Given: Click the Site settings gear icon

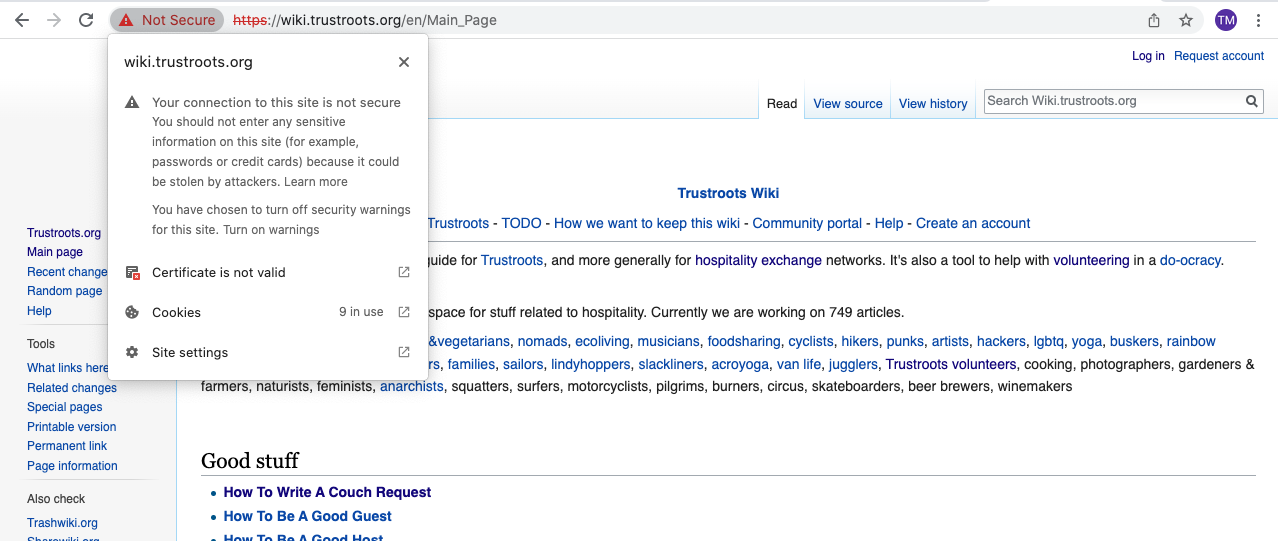Looking at the screenshot, I should coord(132,352).
